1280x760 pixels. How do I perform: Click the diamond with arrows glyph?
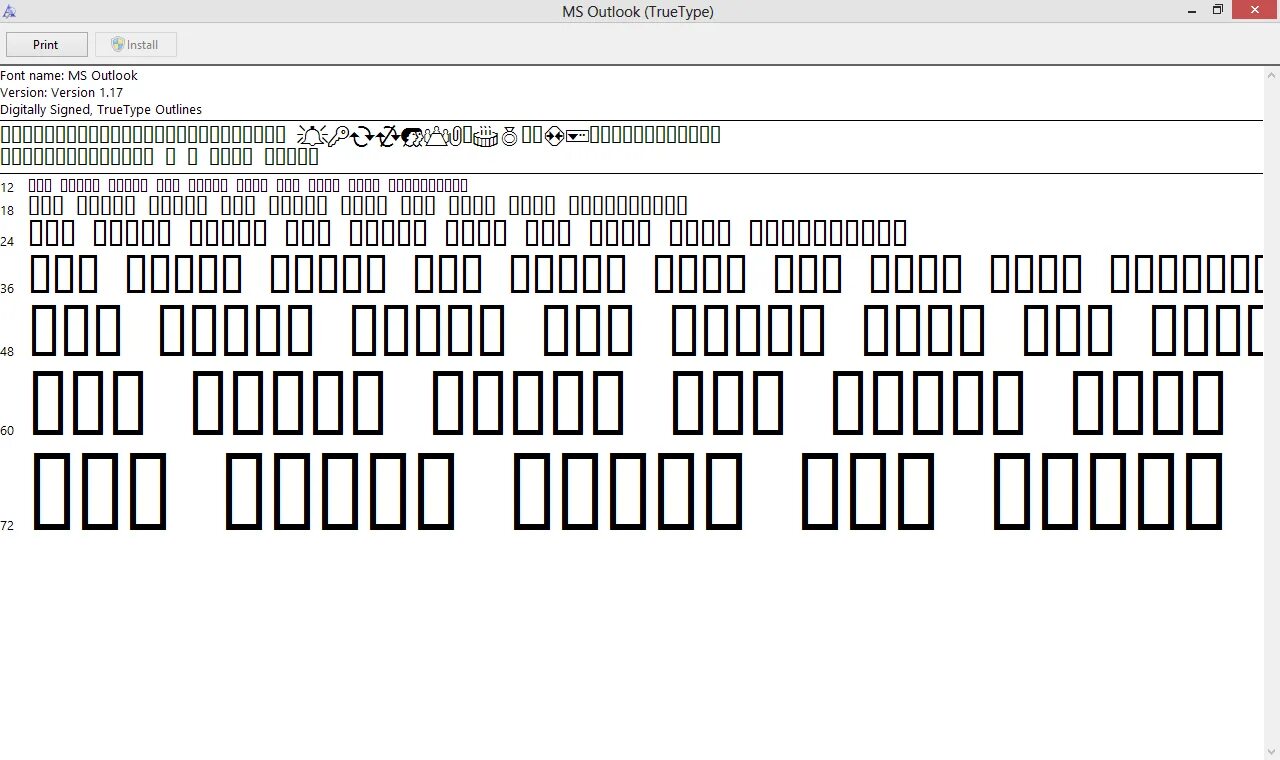click(554, 136)
